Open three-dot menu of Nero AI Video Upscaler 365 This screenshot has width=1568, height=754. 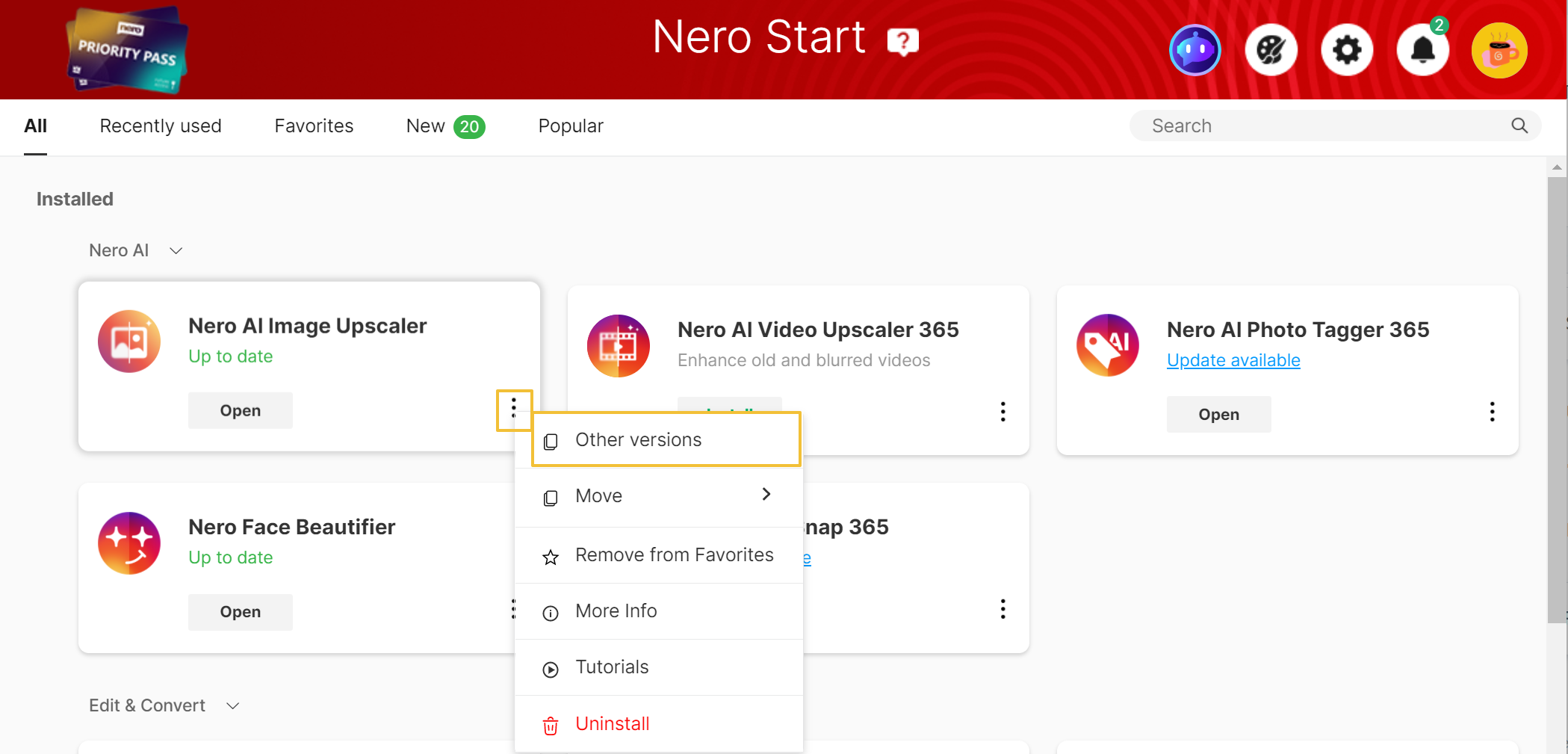[x=1003, y=412]
